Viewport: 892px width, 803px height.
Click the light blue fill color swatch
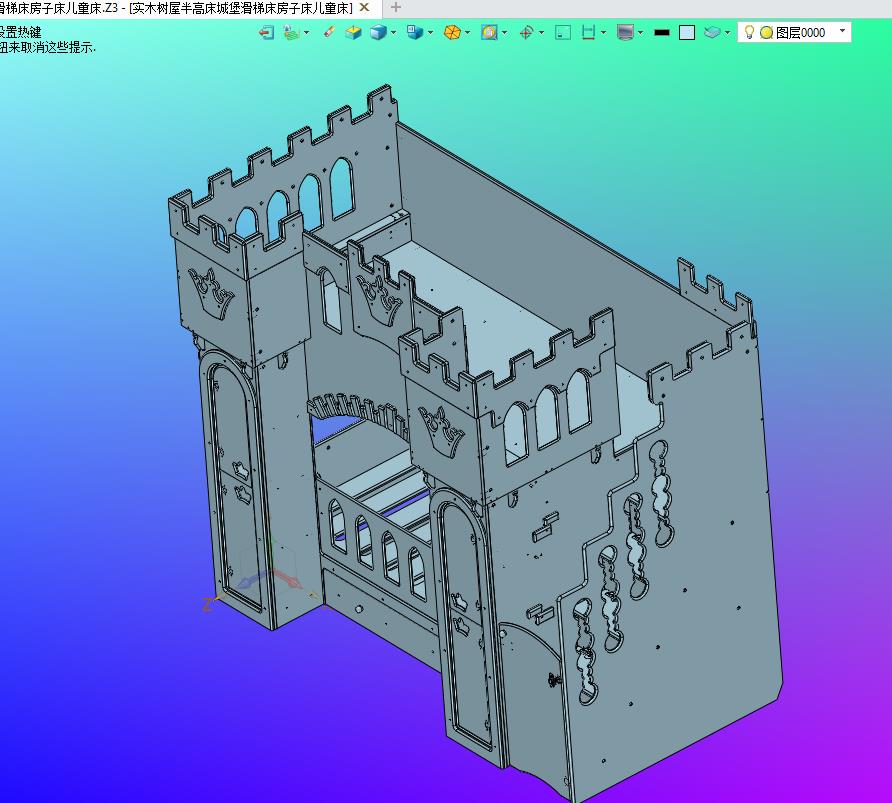(687, 32)
